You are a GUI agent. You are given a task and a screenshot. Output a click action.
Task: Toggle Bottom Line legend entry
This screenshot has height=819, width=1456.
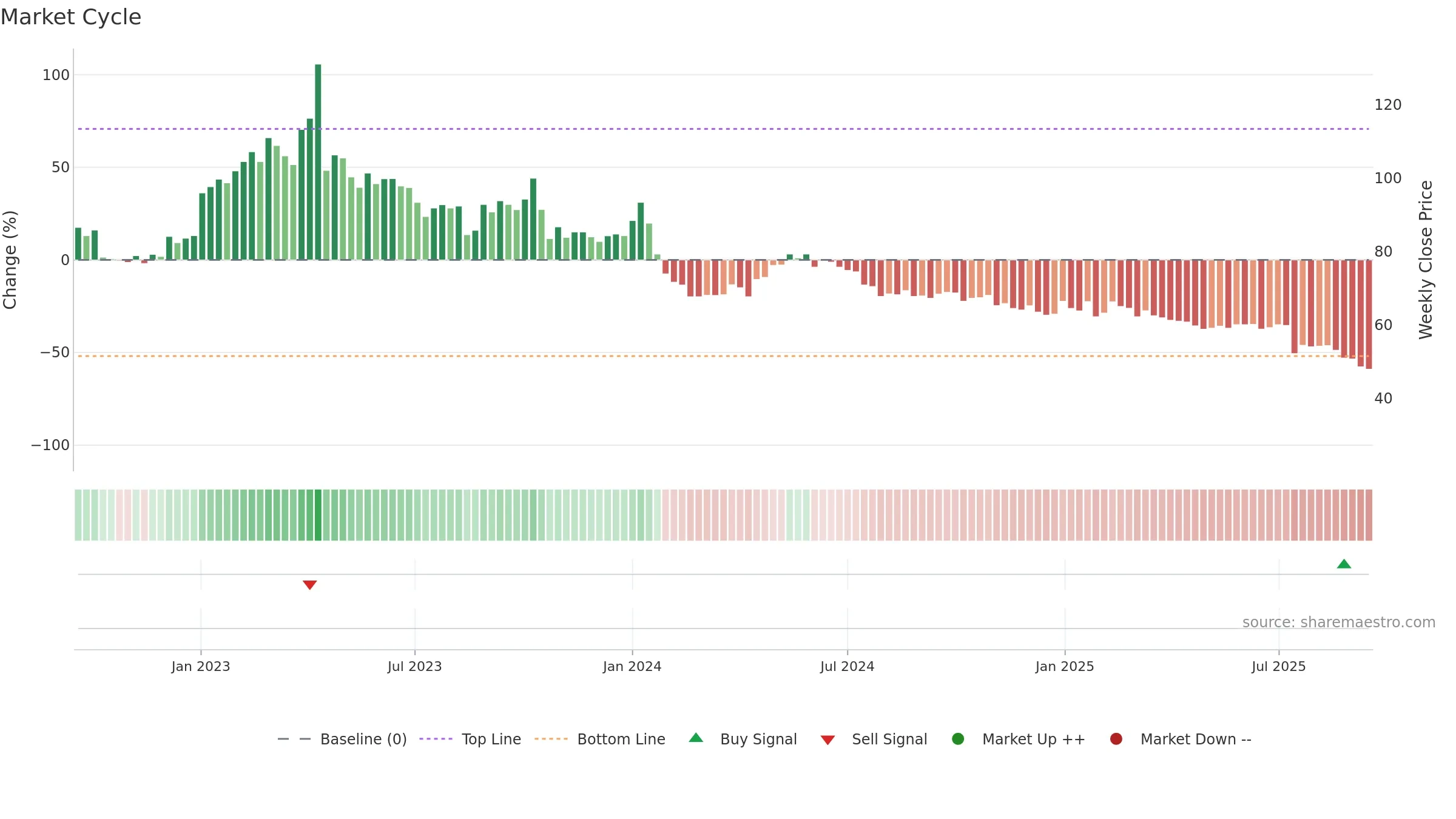click(600, 739)
